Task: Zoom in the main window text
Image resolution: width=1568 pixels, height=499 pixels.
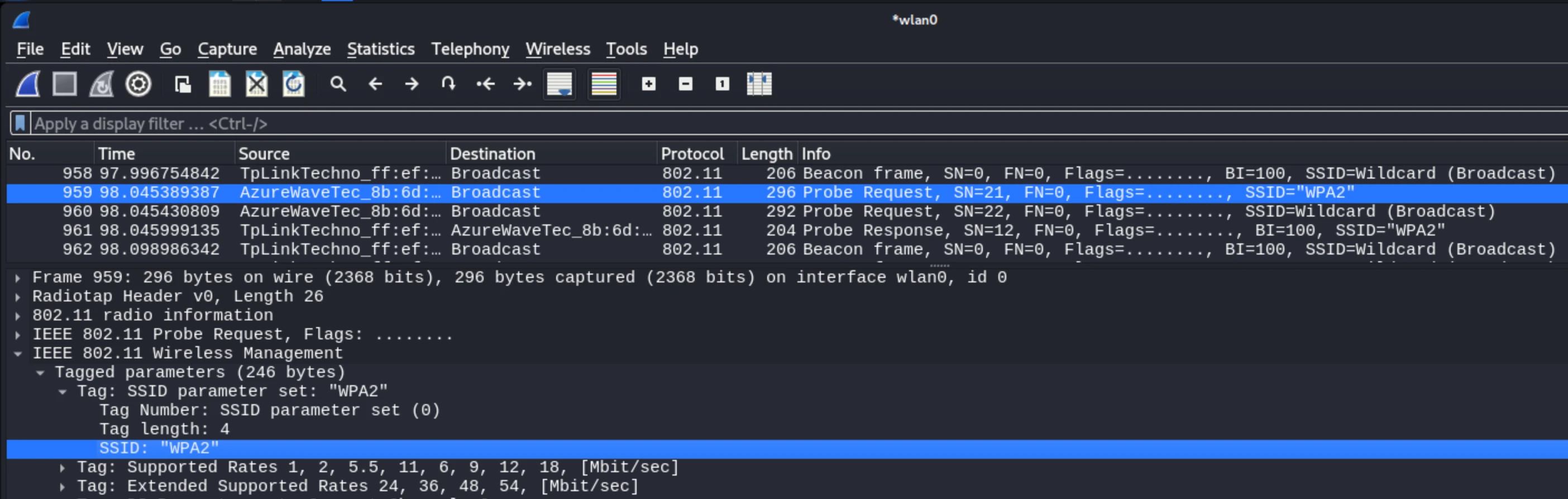Action: 649,84
